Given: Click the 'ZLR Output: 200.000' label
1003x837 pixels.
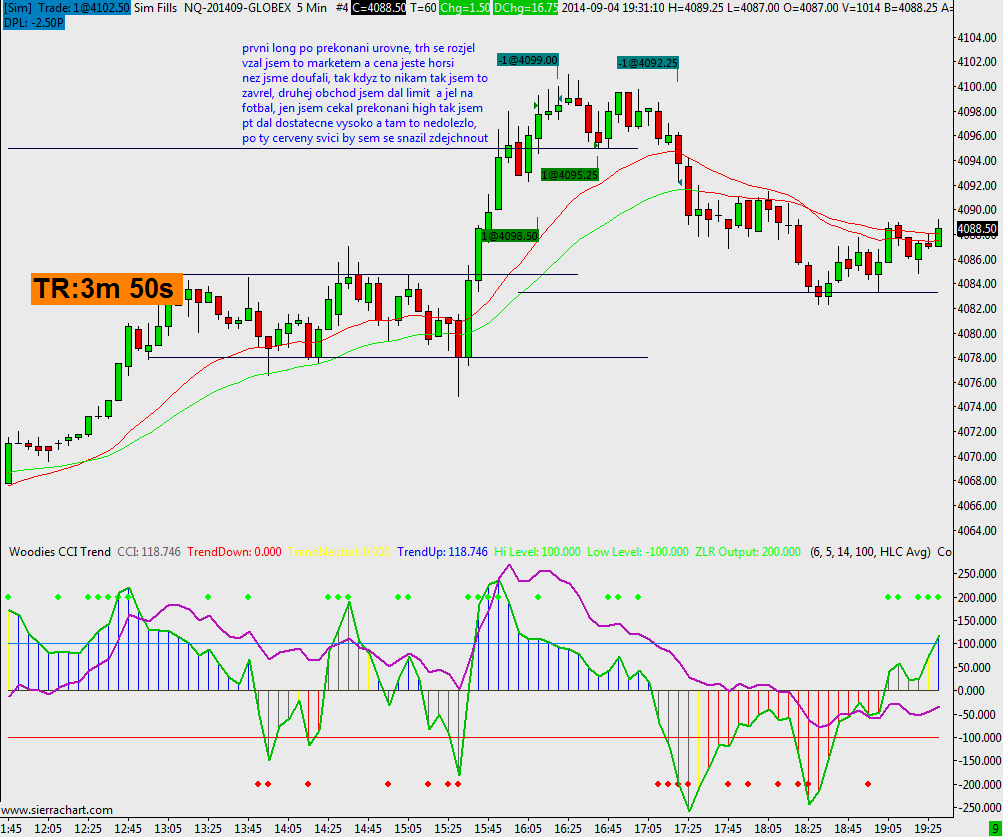Looking at the screenshot, I should (748, 552).
